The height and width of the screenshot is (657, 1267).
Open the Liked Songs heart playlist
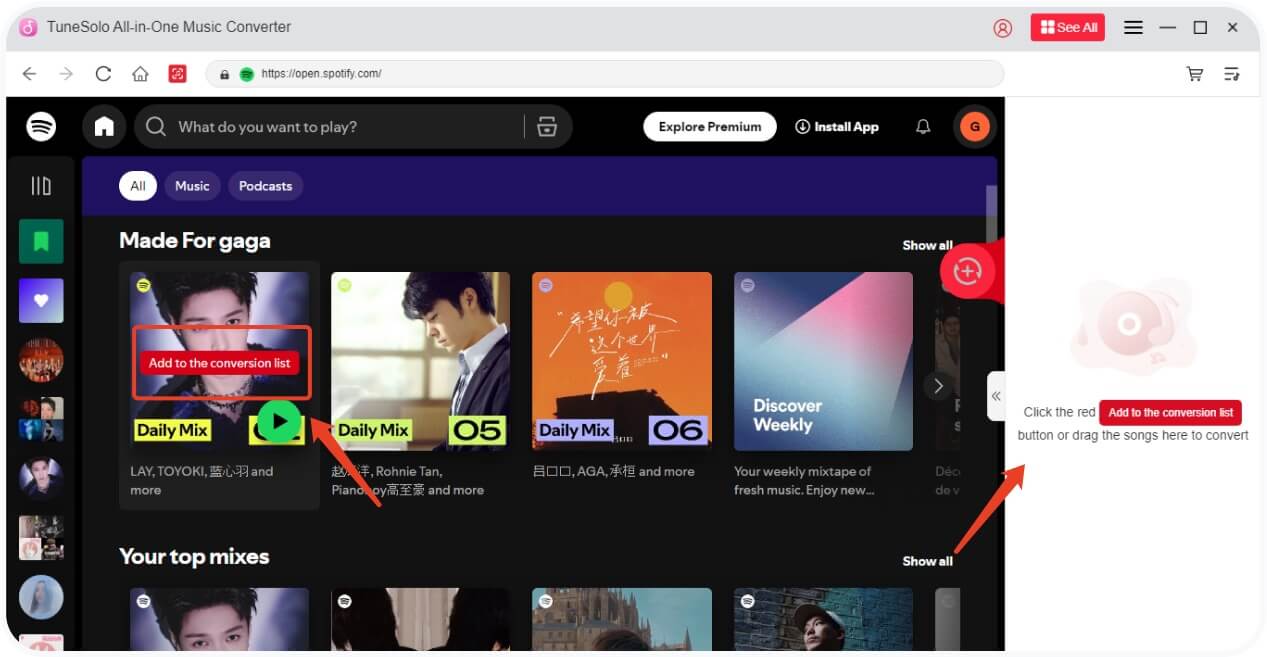pos(41,300)
